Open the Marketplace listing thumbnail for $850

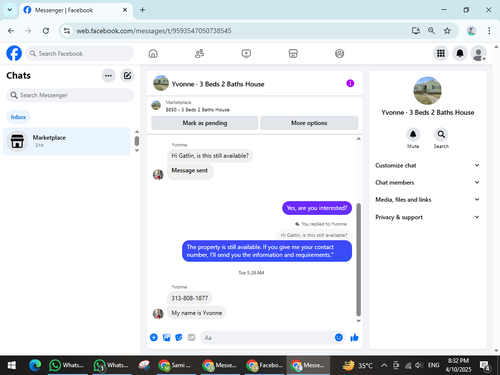(x=156, y=106)
